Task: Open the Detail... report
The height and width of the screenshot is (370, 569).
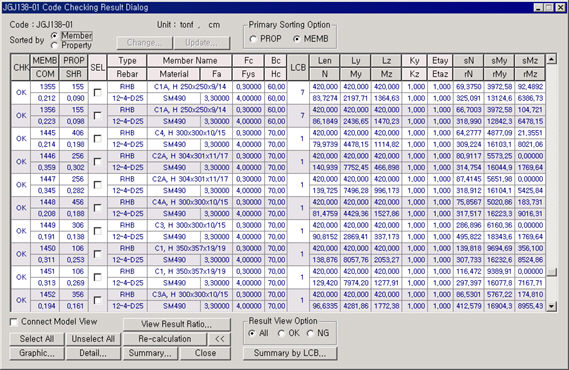Action: 93,353
